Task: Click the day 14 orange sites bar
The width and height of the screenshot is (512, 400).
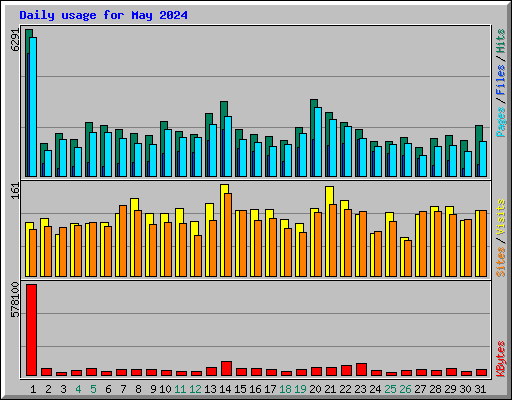Action: coord(228,235)
